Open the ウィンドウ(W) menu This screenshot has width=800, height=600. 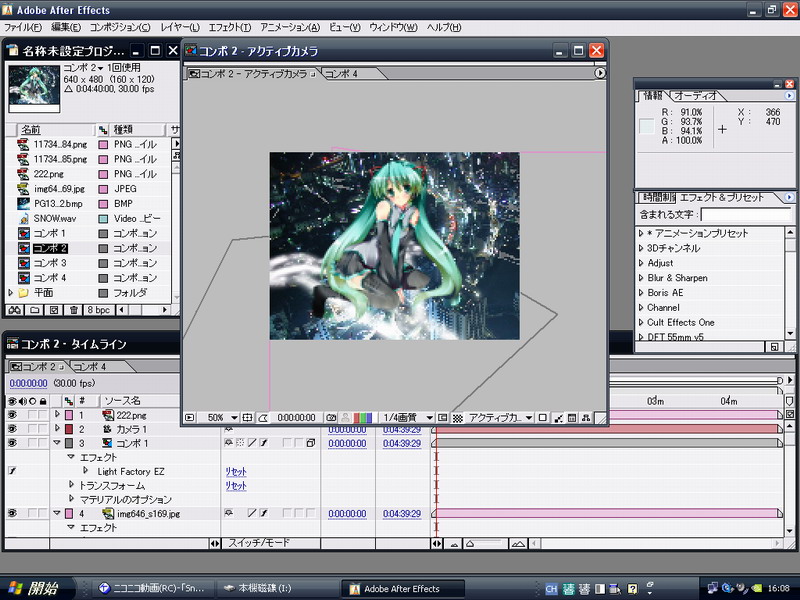tap(393, 27)
